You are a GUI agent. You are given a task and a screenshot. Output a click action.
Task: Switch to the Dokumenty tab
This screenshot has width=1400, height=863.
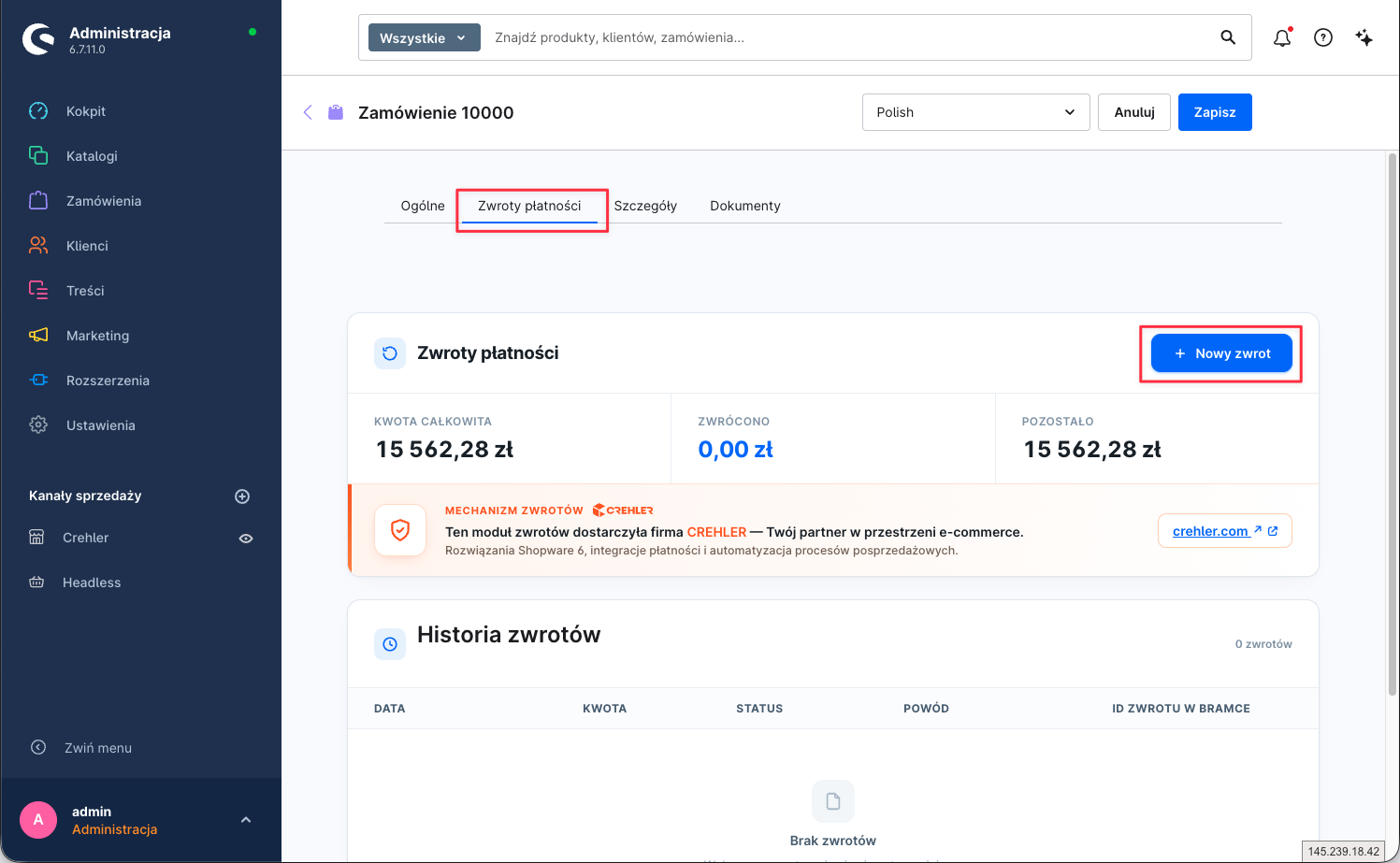pos(745,206)
